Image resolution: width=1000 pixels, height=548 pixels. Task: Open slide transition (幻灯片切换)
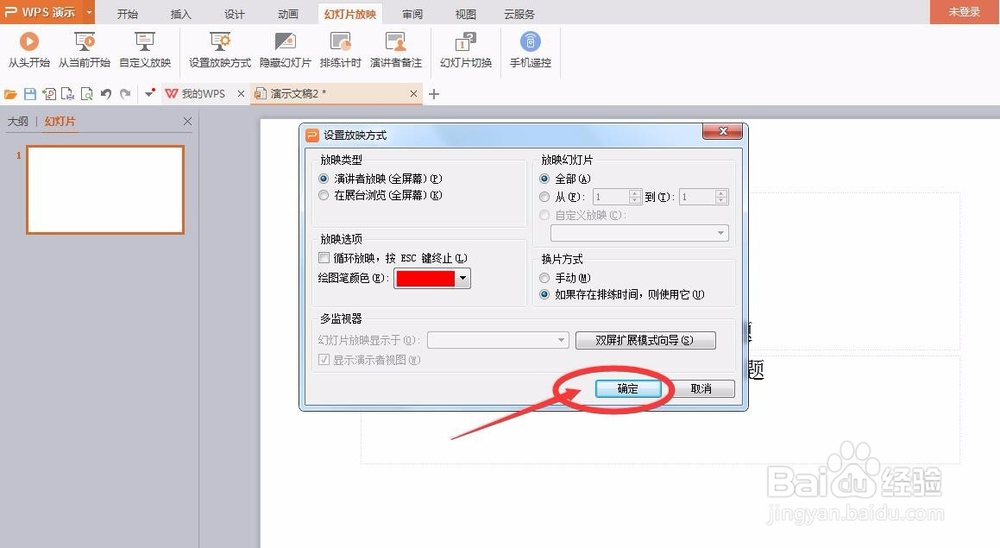[x=466, y=49]
